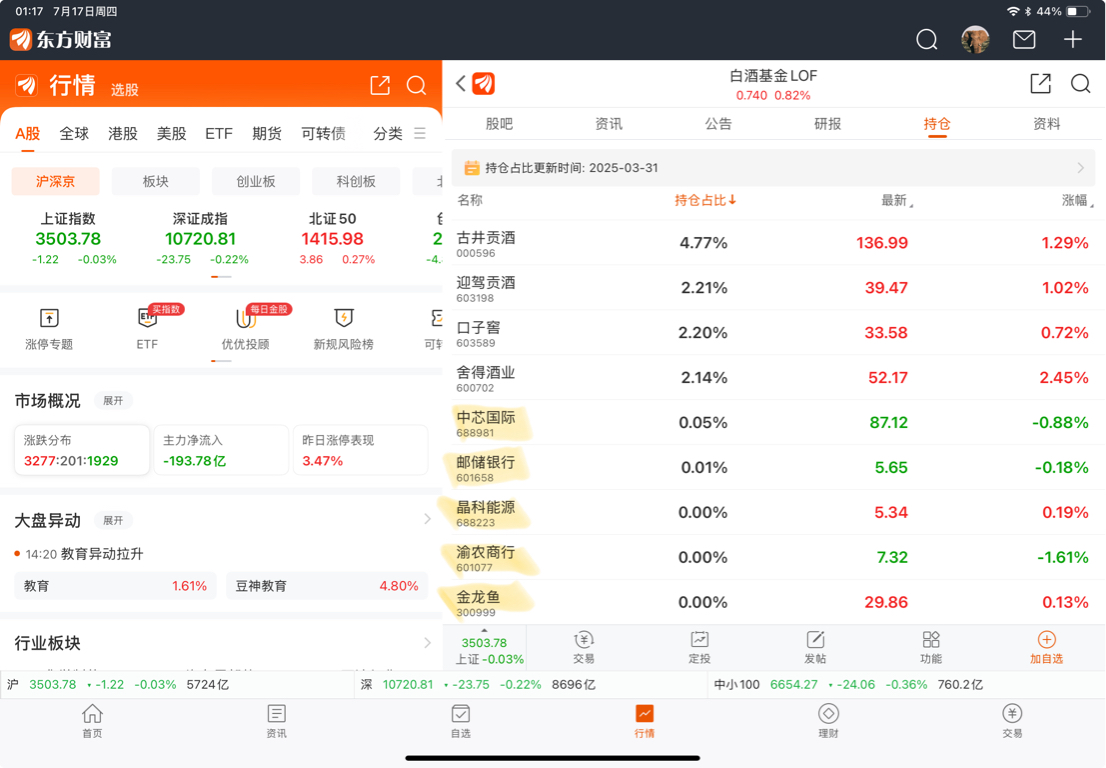Select the 沪深京 filter chip

coord(55,181)
